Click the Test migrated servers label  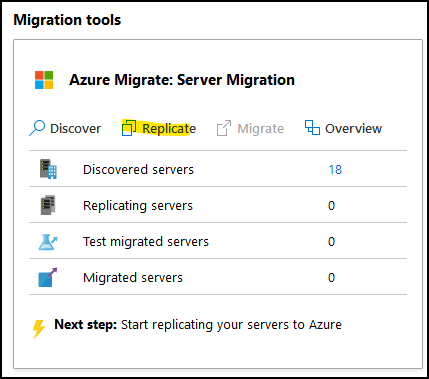click(146, 242)
